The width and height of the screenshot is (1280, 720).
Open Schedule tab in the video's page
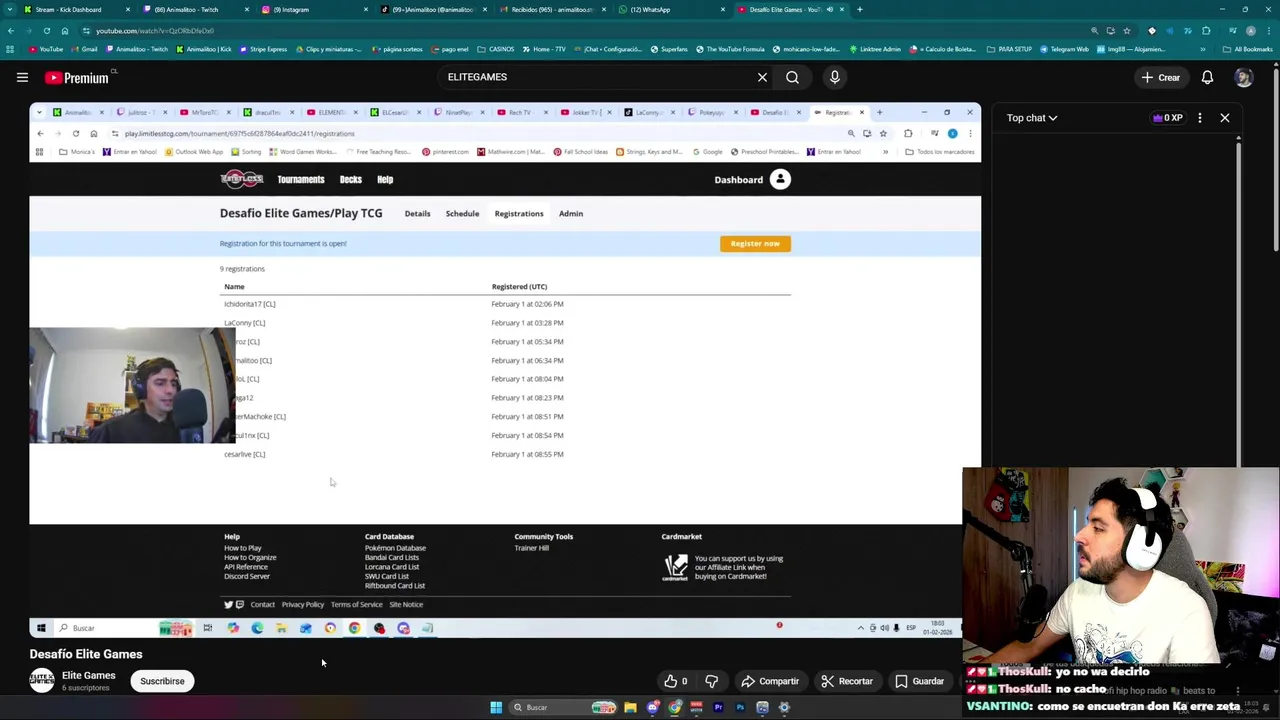(x=462, y=213)
